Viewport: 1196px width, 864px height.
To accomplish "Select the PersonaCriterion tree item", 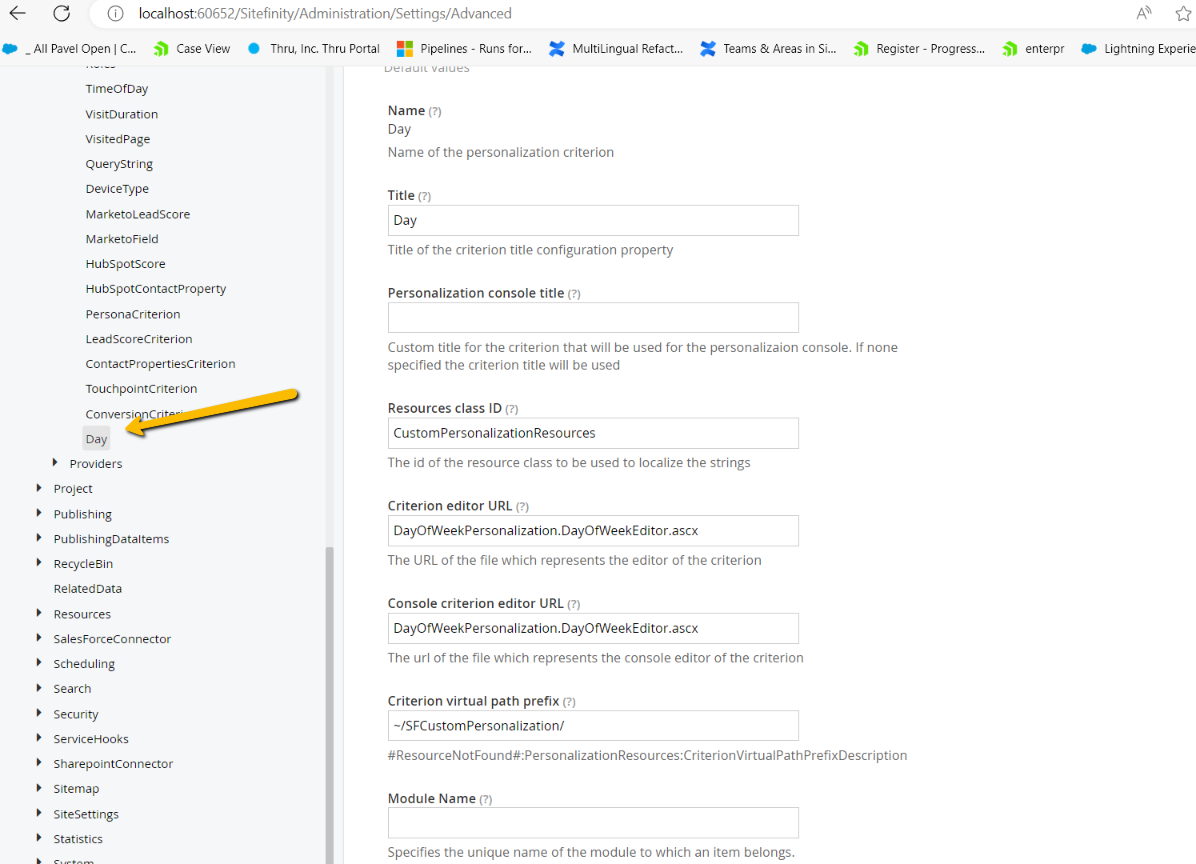I will pyautogui.click(x=133, y=314).
